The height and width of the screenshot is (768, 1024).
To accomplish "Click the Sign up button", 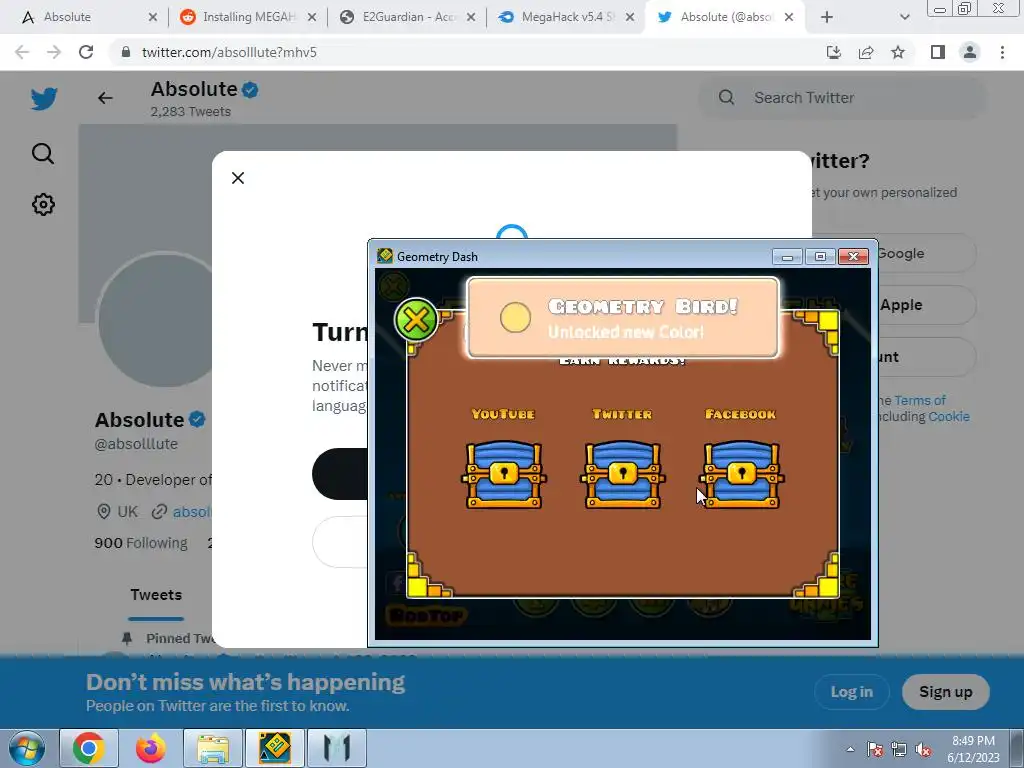I will click(946, 692).
